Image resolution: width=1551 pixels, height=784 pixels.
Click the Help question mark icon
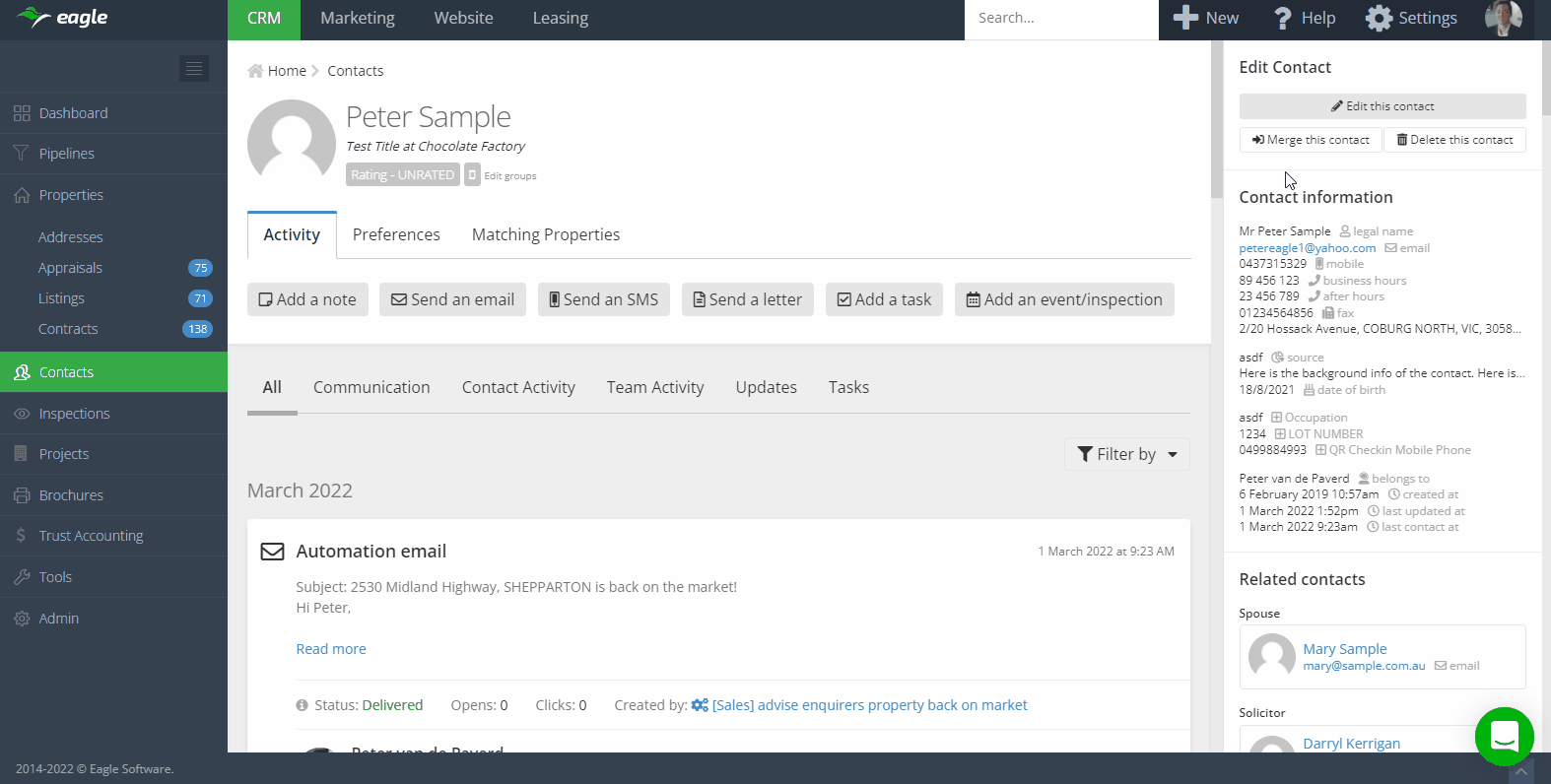click(1282, 19)
